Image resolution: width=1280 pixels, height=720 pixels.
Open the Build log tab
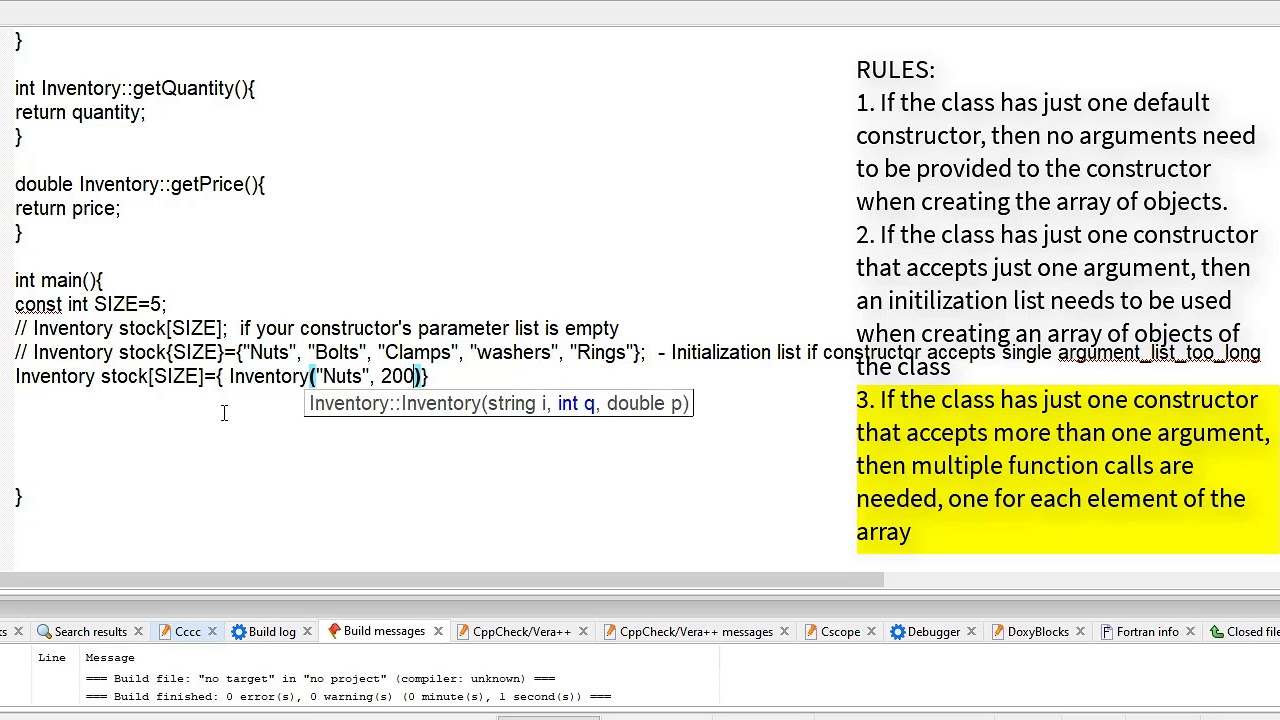(x=271, y=632)
